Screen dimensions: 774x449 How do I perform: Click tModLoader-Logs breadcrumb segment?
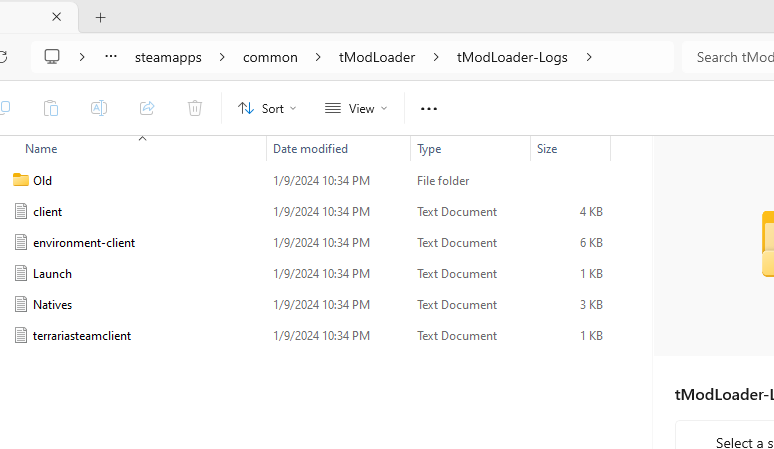[x=512, y=57]
